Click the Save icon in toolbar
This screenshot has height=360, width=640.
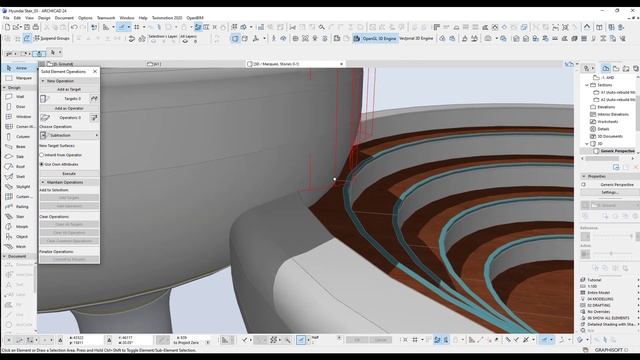click(27, 27)
